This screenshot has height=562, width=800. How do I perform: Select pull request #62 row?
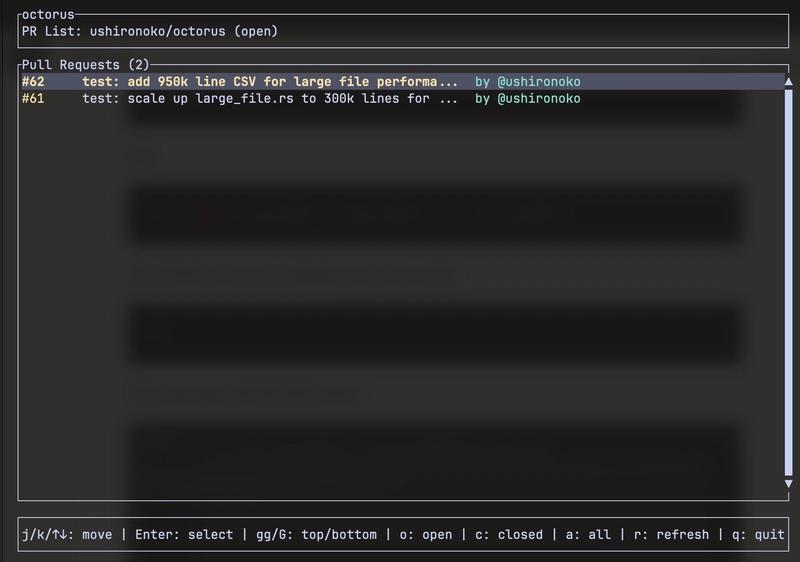coord(402,82)
